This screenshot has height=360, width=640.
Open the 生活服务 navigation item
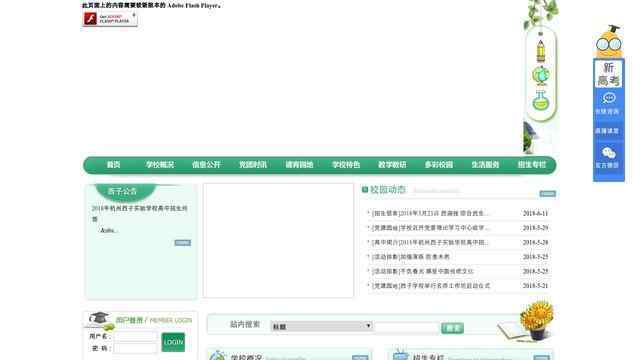(485, 165)
